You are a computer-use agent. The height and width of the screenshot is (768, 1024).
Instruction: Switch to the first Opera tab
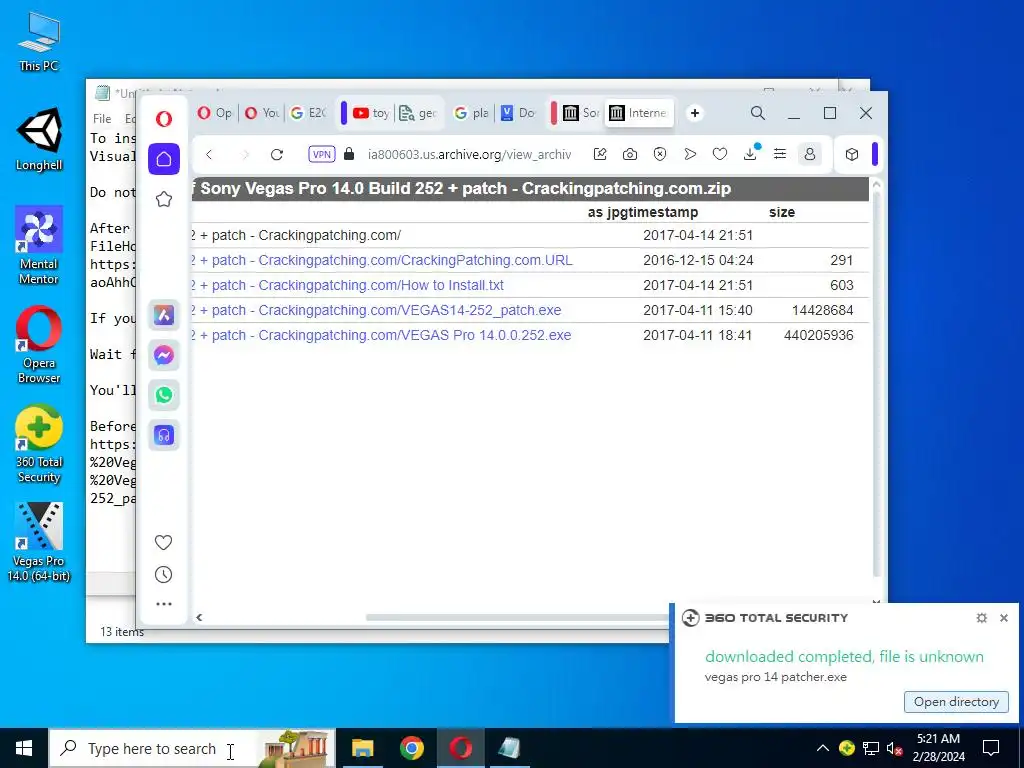[214, 113]
